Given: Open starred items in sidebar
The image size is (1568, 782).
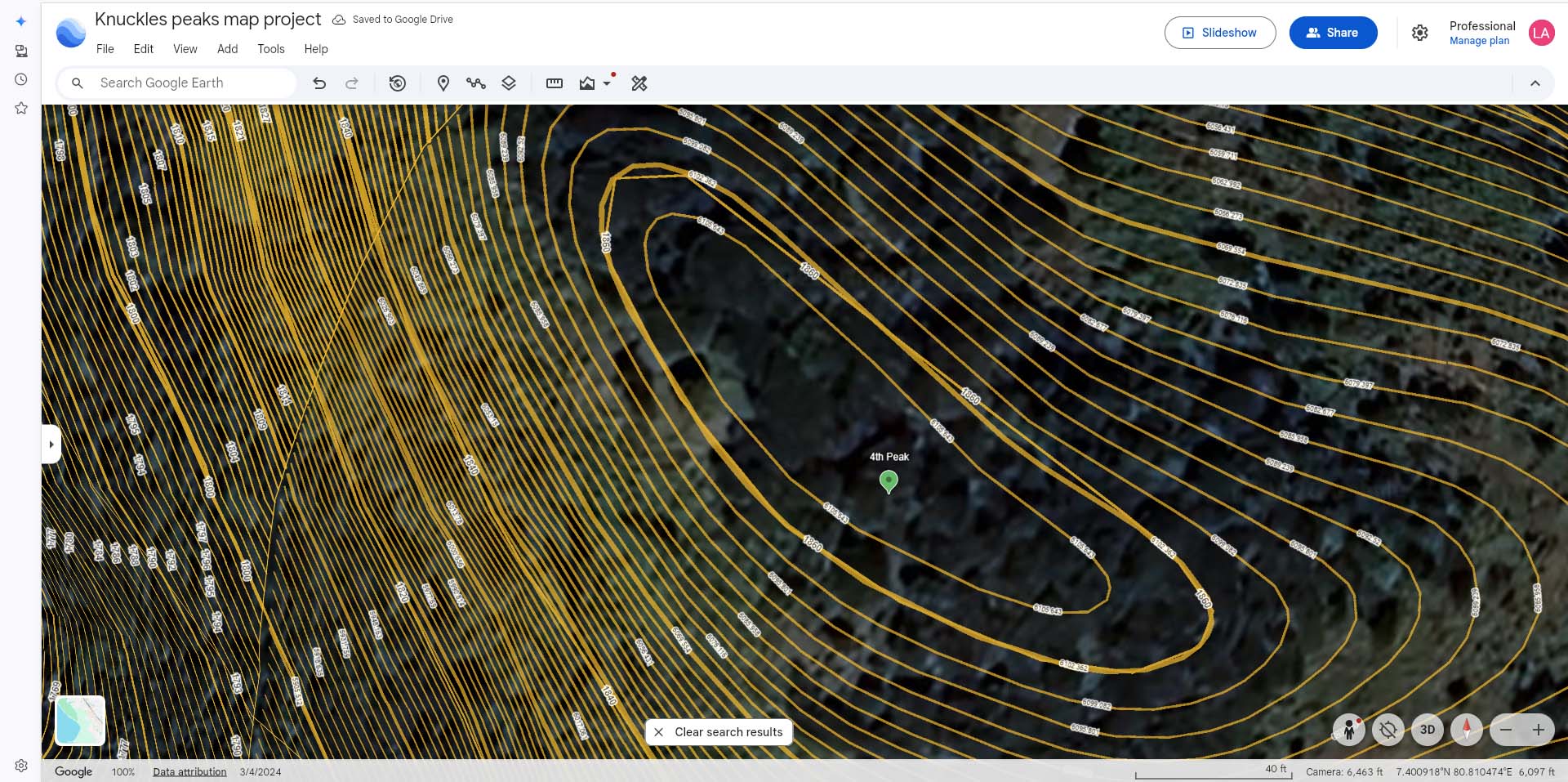Looking at the screenshot, I should point(21,108).
